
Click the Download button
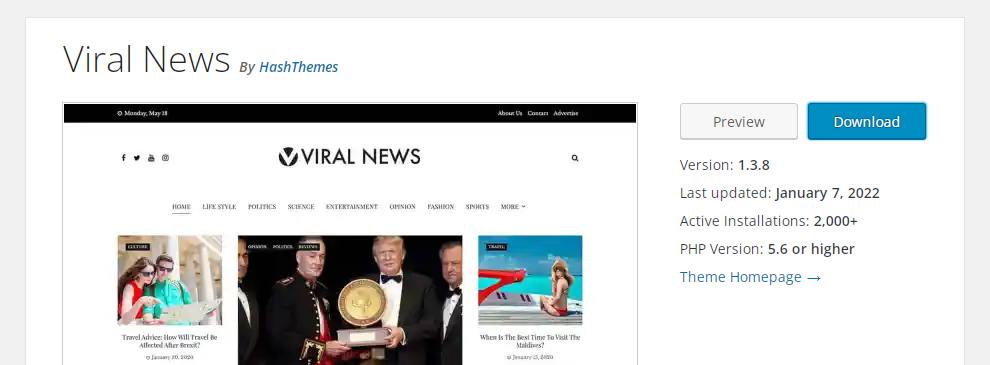[866, 121]
